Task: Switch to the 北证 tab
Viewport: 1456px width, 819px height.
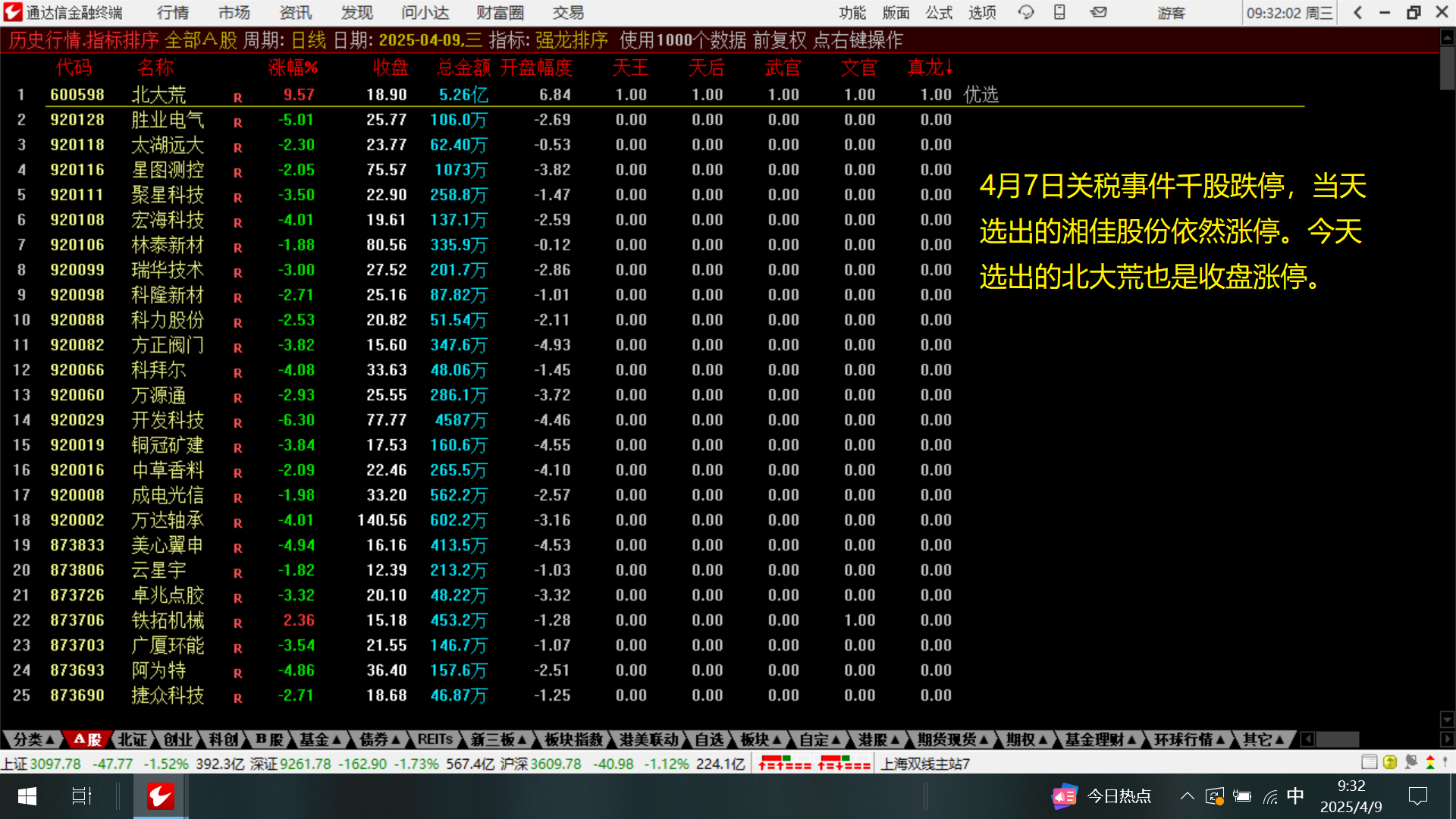Action: point(132,739)
